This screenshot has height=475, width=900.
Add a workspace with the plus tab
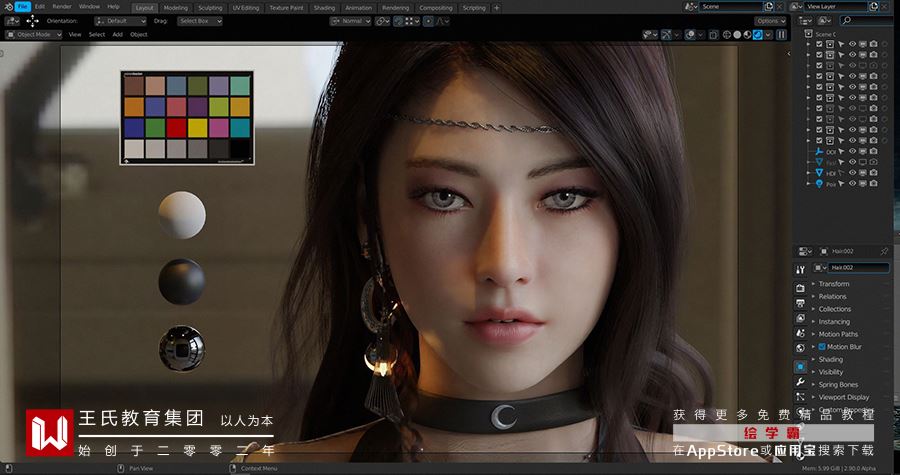pyautogui.click(x=496, y=8)
